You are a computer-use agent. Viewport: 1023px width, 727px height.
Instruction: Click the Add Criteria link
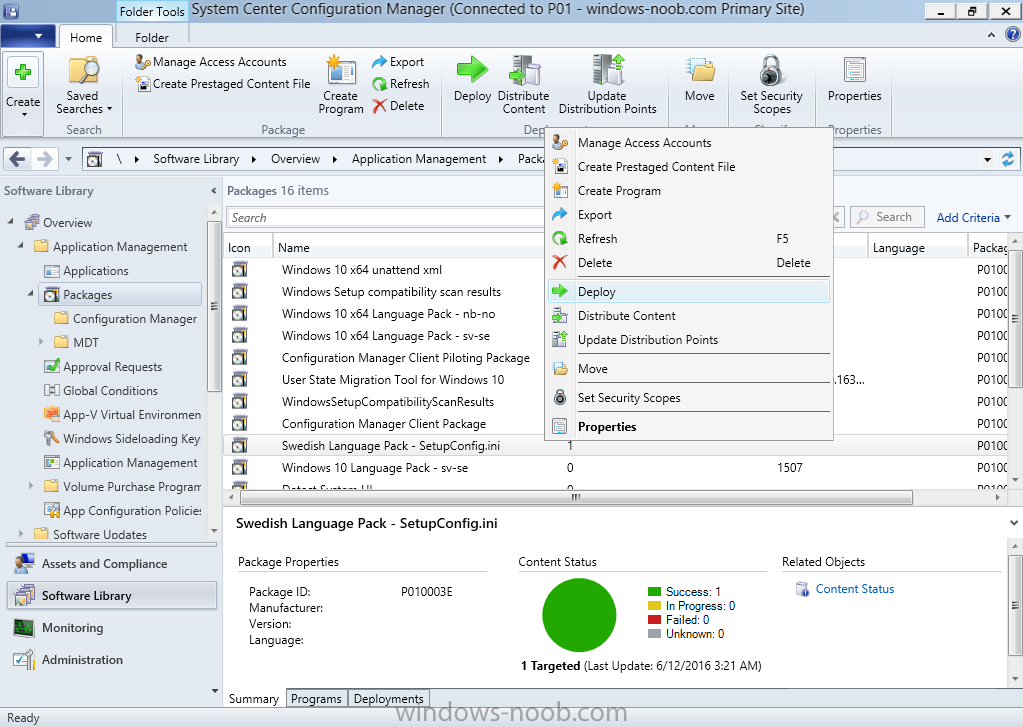(973, 217)
